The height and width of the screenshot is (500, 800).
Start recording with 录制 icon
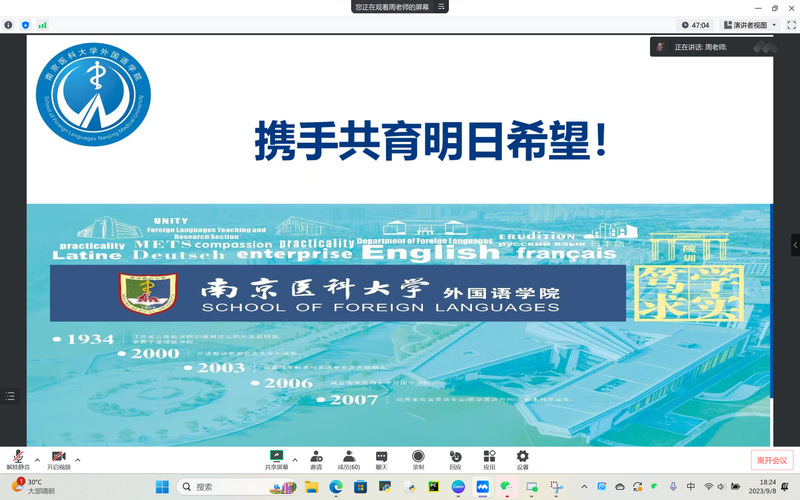418,459
